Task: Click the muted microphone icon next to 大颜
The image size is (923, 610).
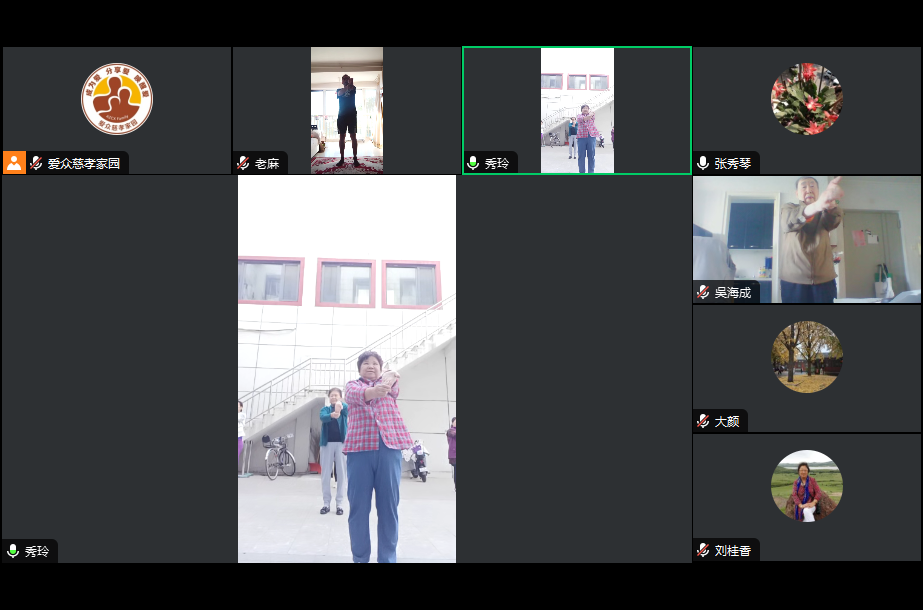Action: [704, 421]
